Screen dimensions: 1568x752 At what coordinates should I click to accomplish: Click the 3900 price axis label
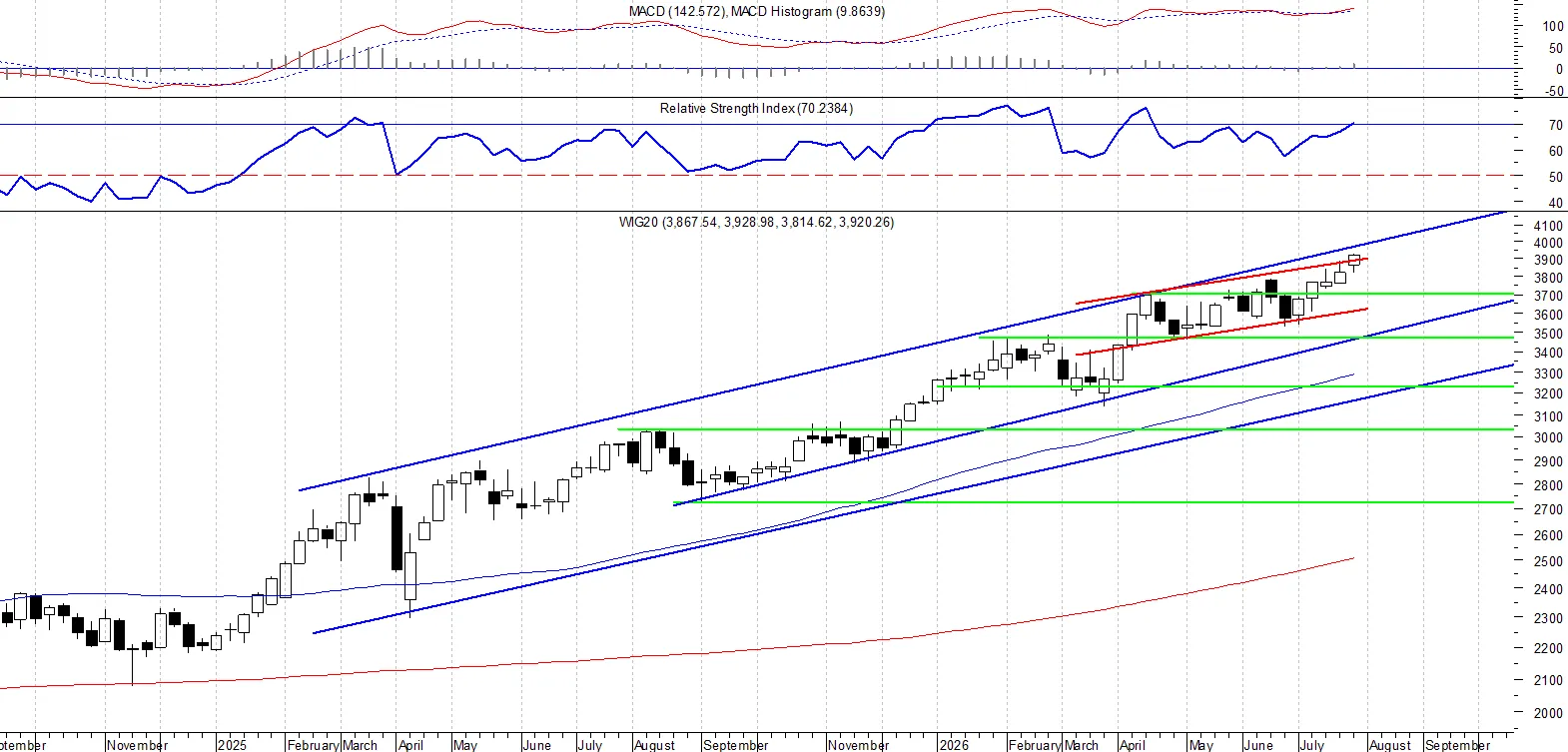pyautogui.click(x=1549, y=261)
